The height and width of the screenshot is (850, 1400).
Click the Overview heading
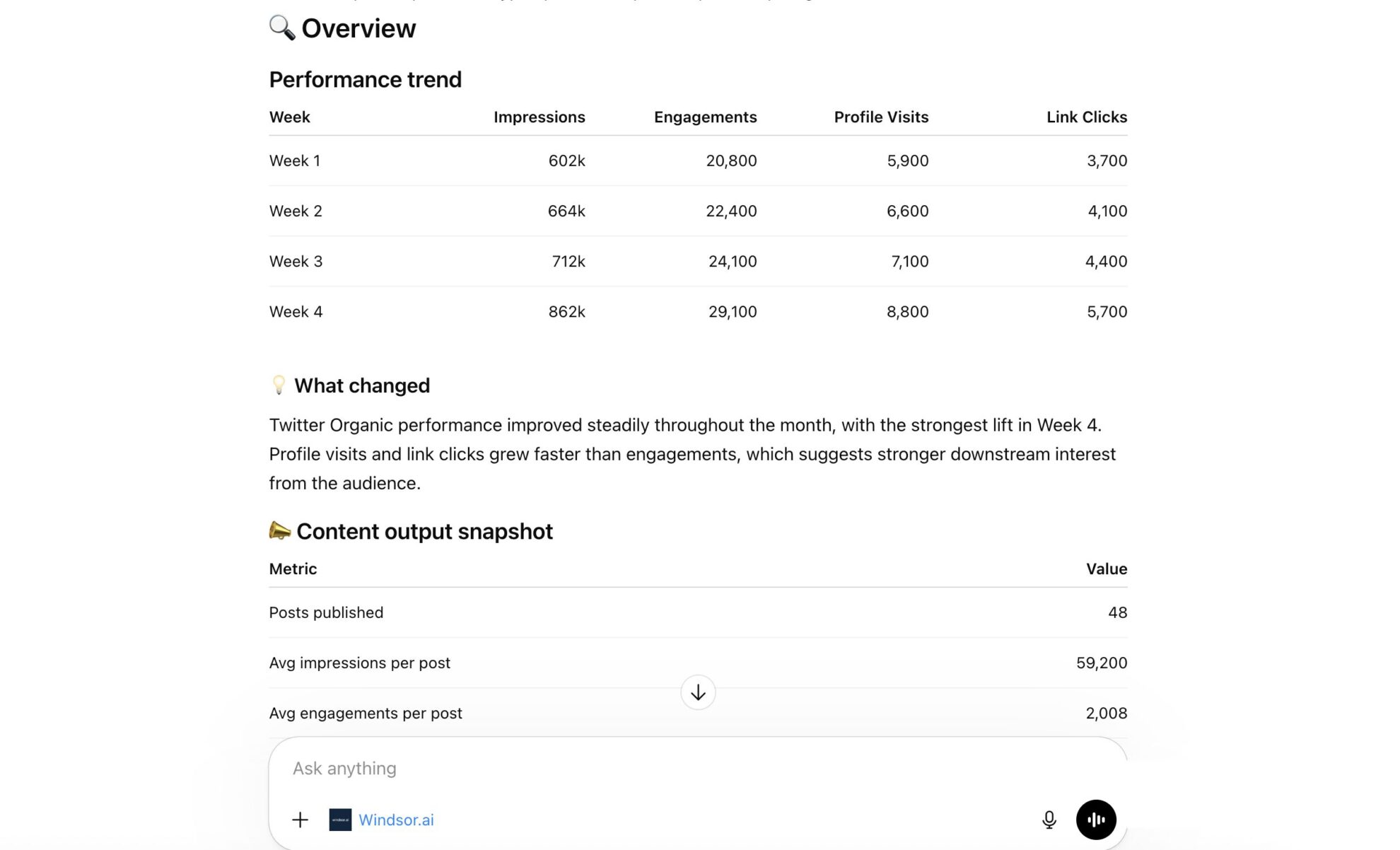(x=358, y=28)
